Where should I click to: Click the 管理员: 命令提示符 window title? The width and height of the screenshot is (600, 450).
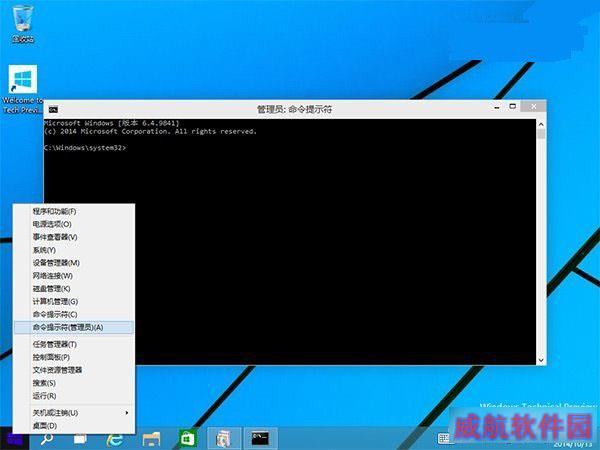(294, 109)
